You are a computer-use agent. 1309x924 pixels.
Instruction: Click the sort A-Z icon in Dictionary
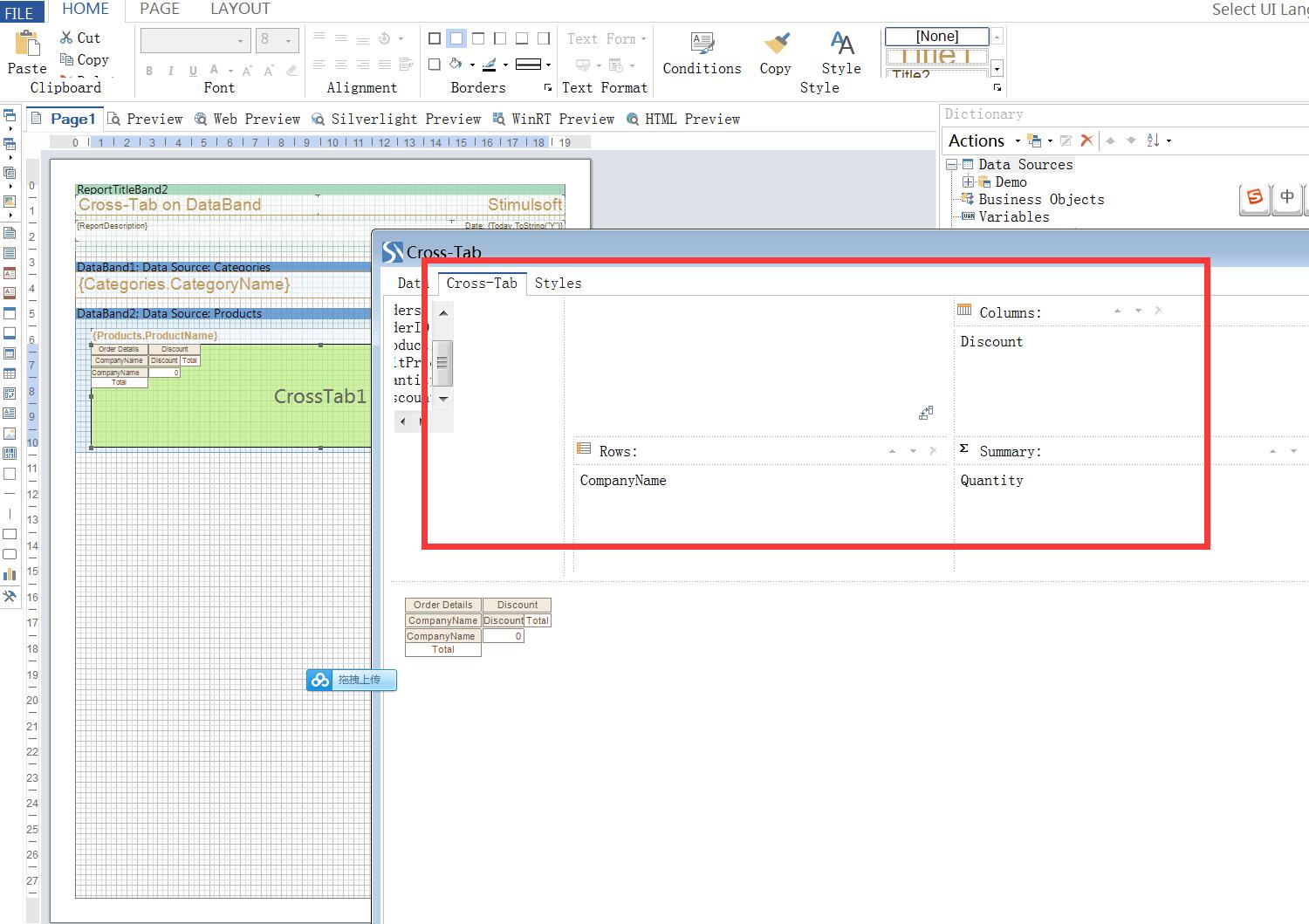click(1153, 140)
